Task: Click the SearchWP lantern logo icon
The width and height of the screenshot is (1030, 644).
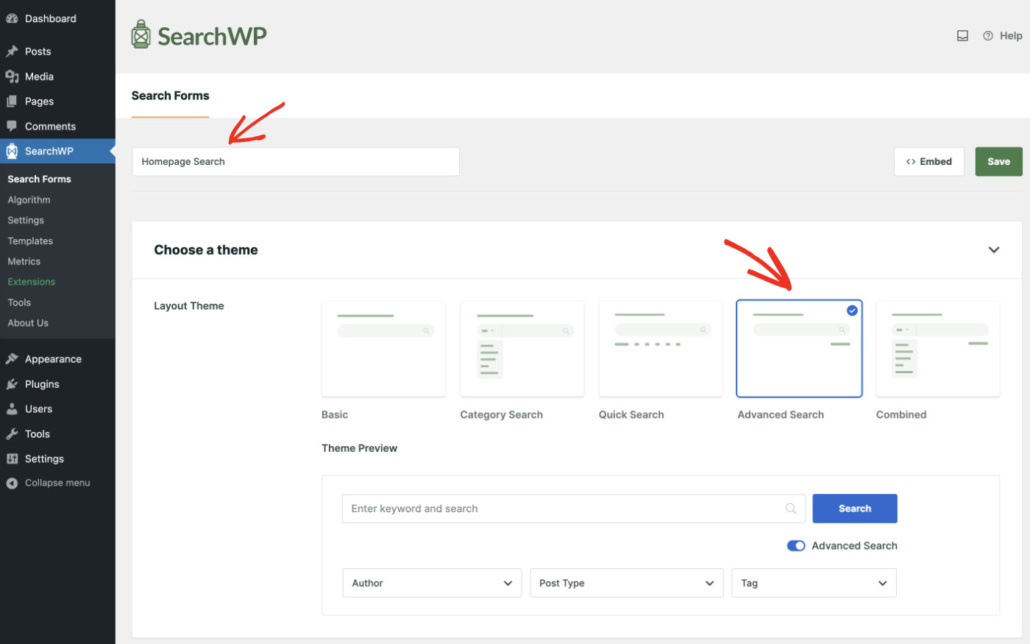Action: (140, 34)
